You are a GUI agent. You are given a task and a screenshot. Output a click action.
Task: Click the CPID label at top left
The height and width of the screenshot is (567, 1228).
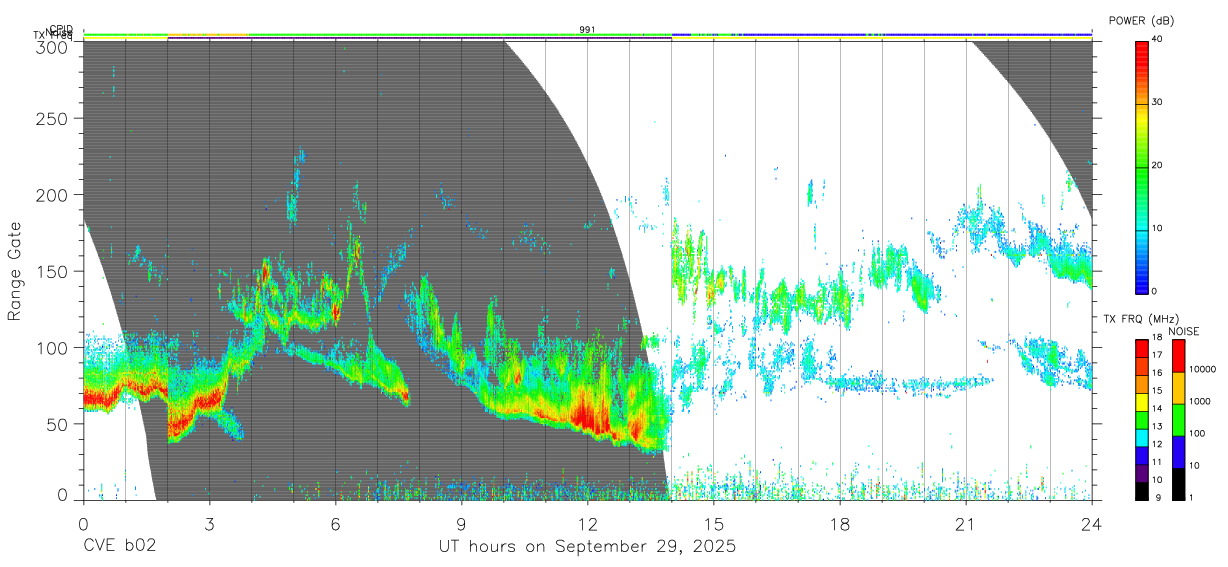point(61,29)
